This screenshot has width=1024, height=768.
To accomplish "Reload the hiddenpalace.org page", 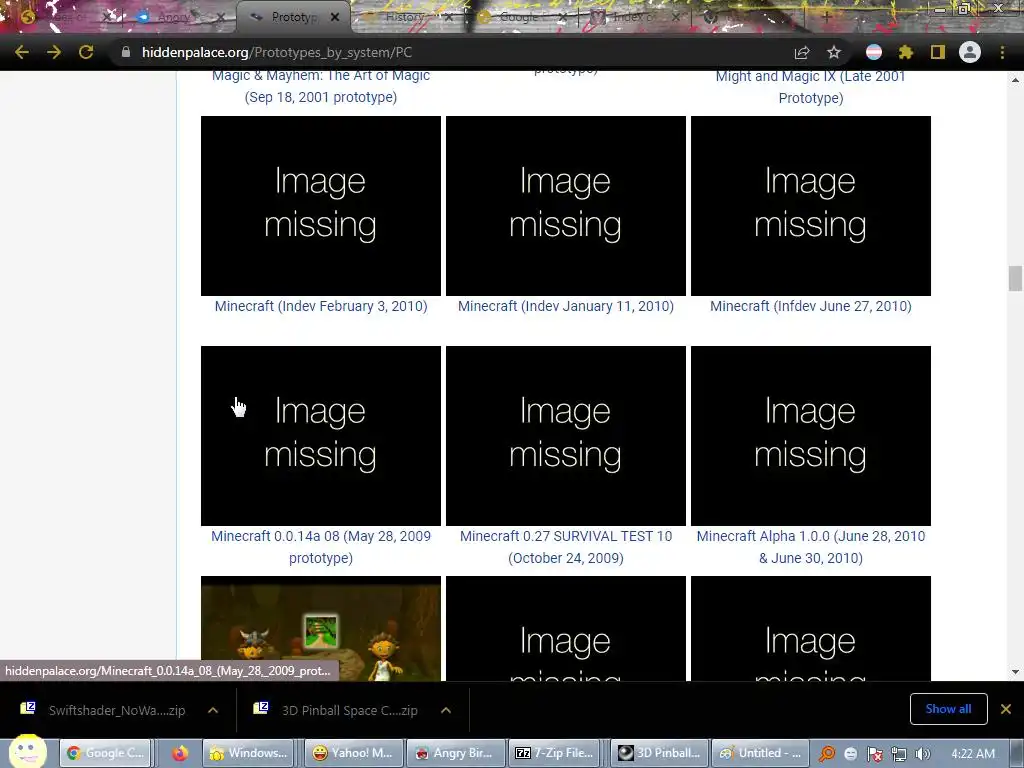I will (x=86, y=52).
